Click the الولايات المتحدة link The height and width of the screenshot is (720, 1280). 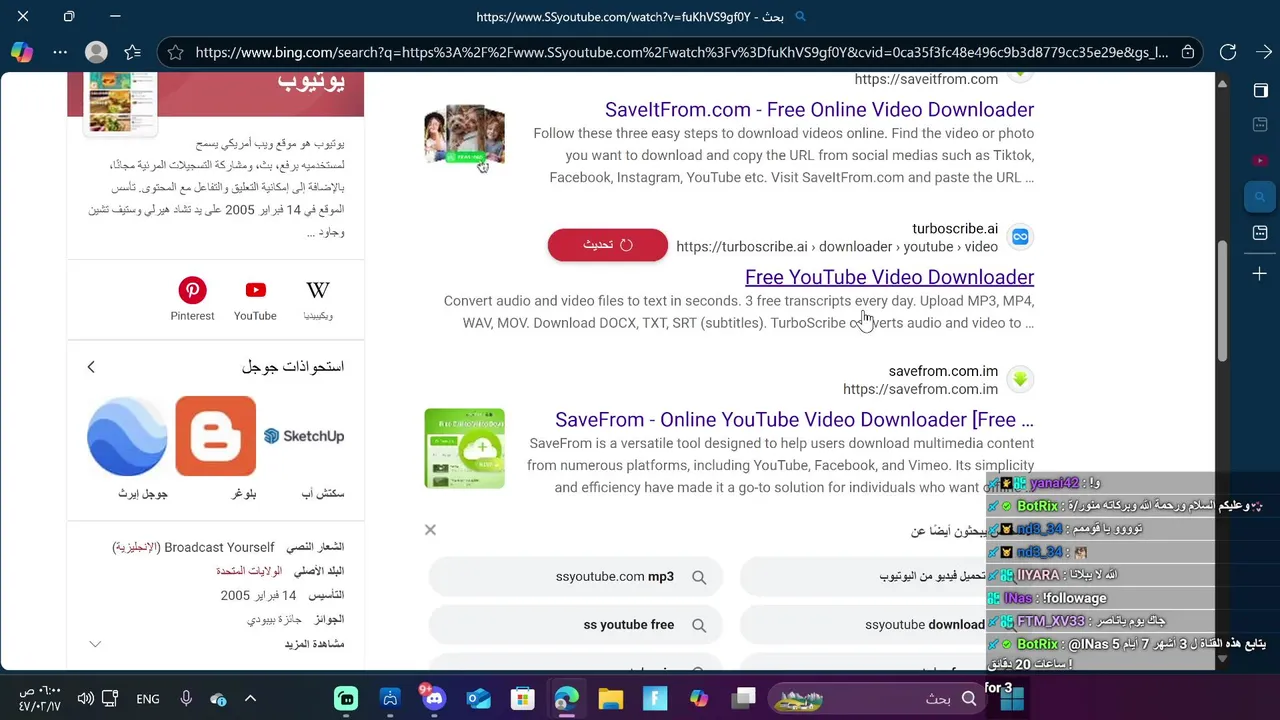249,571
